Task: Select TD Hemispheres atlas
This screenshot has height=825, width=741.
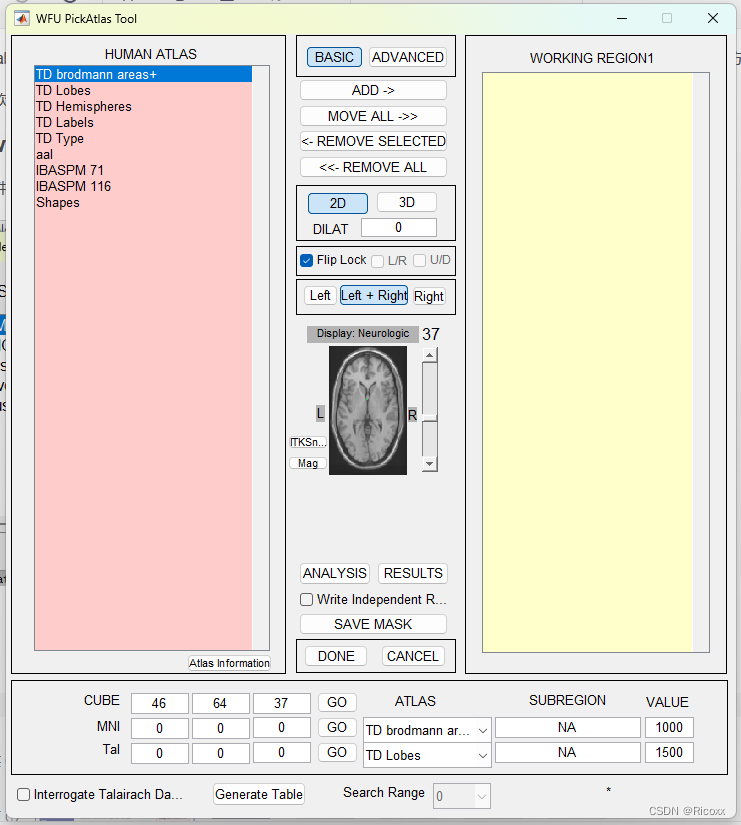Action: tap(143, 106)
